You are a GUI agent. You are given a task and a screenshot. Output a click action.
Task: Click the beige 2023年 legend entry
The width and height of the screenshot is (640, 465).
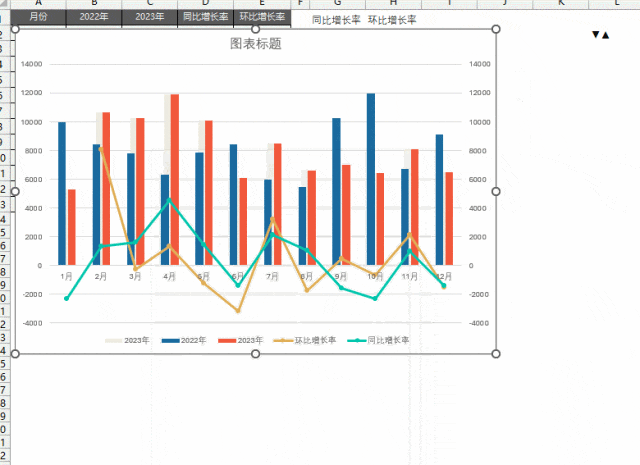pyautogui.click(x=127, y=340)
